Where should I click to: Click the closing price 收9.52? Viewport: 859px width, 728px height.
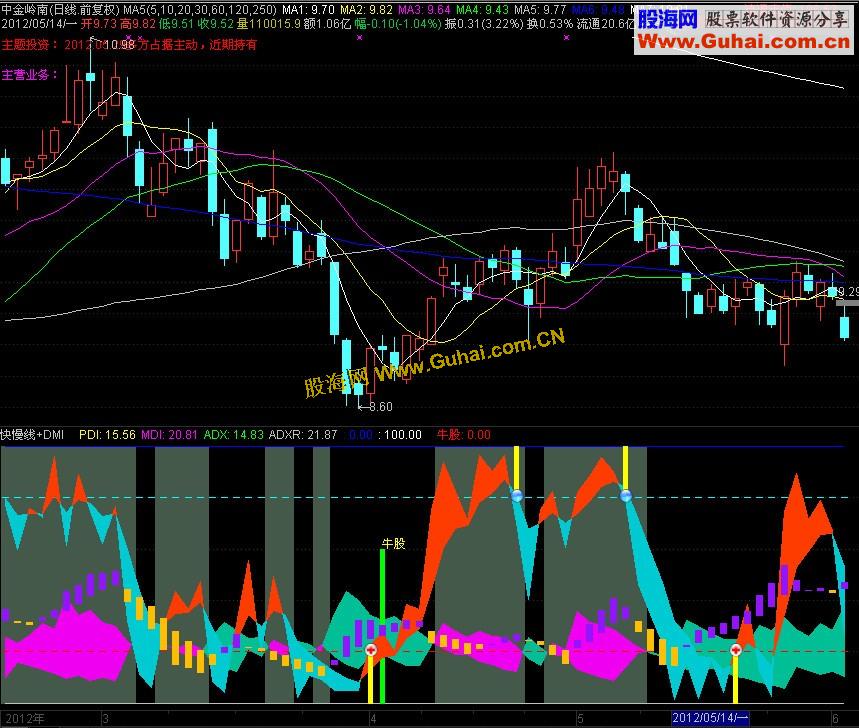pyautogui.click(x=215, y=24)
